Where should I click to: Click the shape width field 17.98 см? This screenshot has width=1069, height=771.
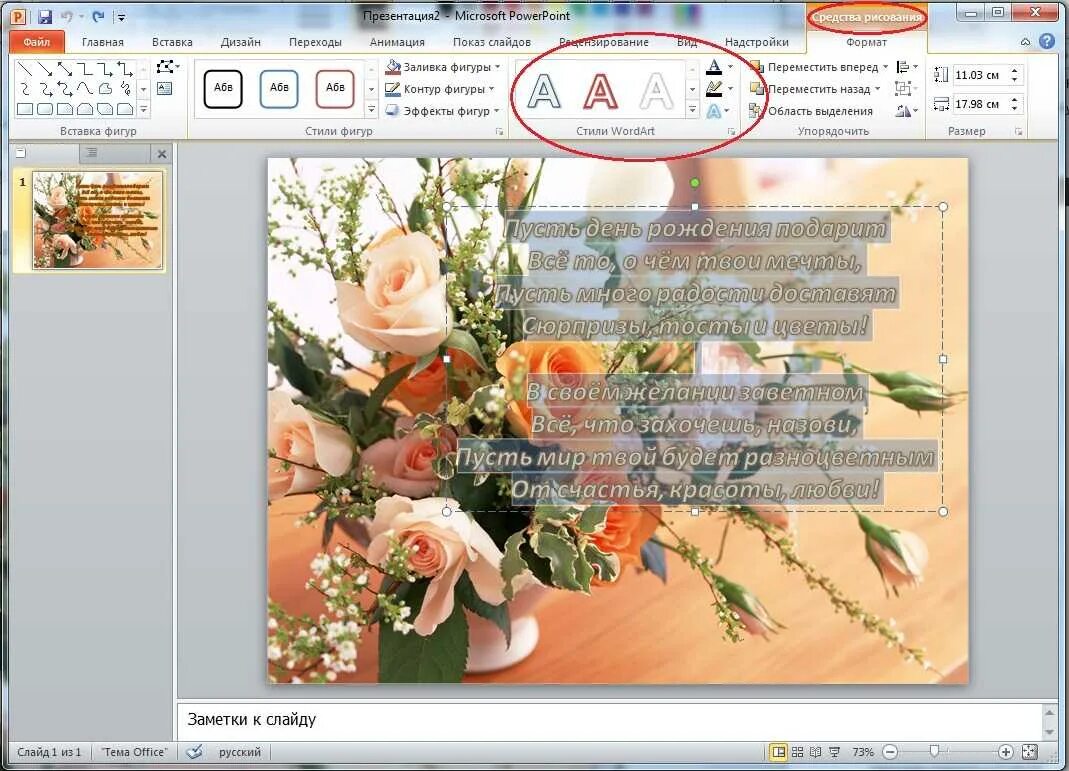[979, 104]
